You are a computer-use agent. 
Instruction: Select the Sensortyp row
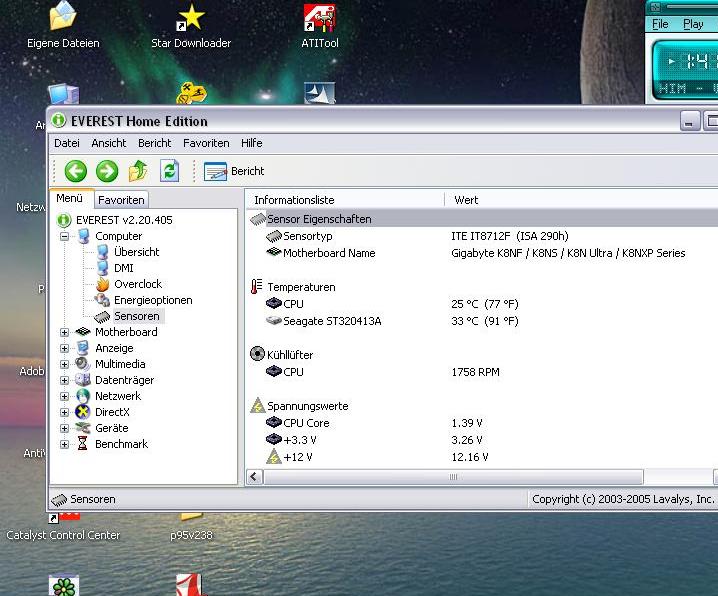(482, 236)
